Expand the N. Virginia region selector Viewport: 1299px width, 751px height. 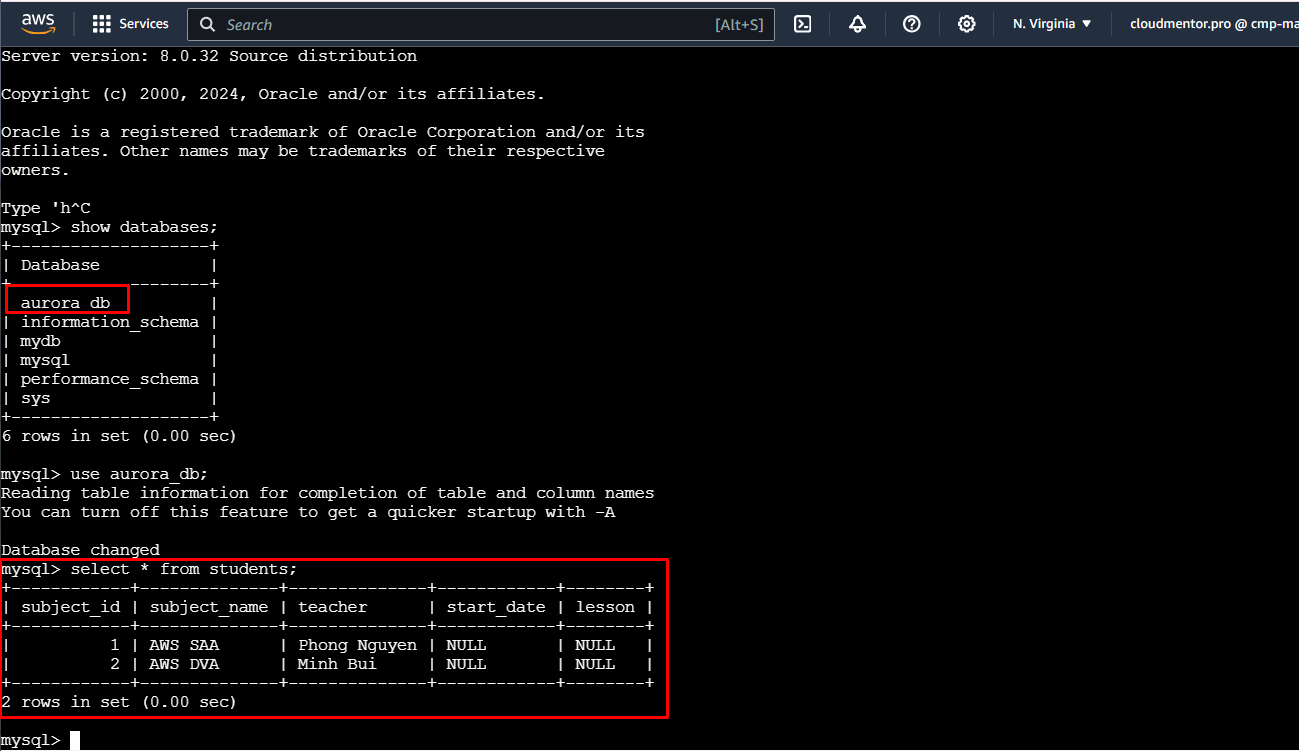(1052, 24)
